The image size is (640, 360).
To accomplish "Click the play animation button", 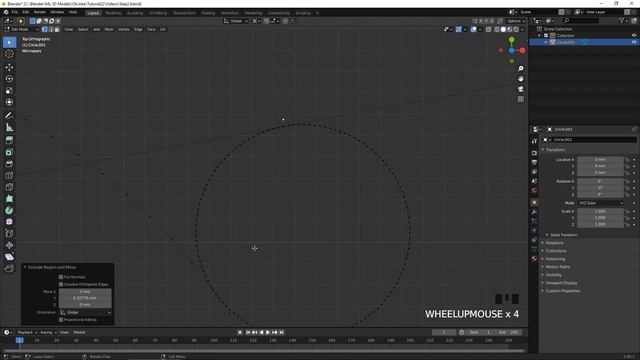I will 268,333.
